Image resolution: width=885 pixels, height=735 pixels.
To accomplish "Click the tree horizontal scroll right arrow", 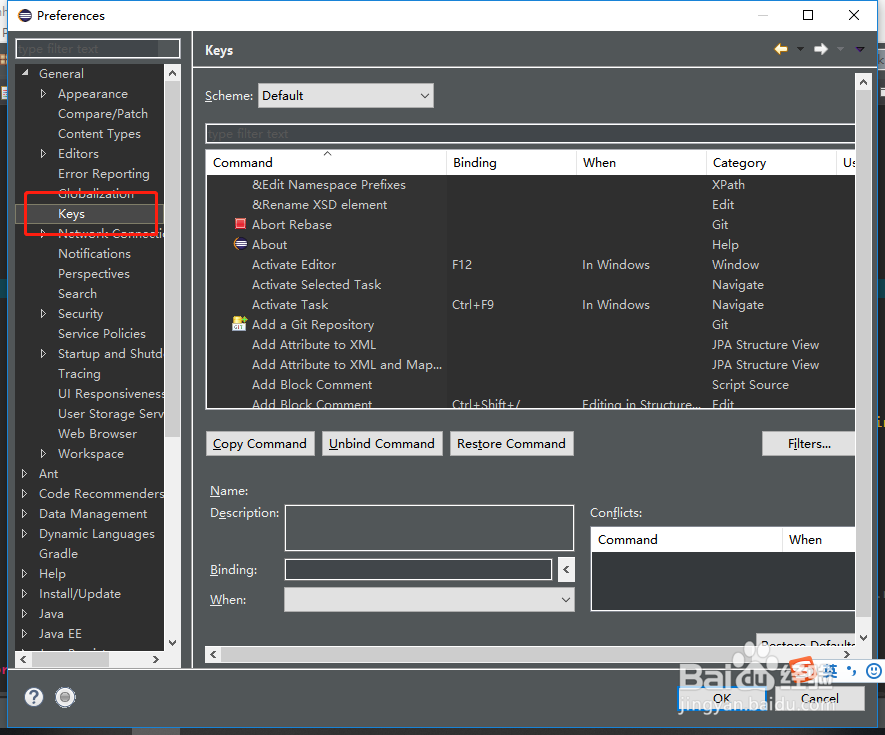I will click(x=156, y=659).
